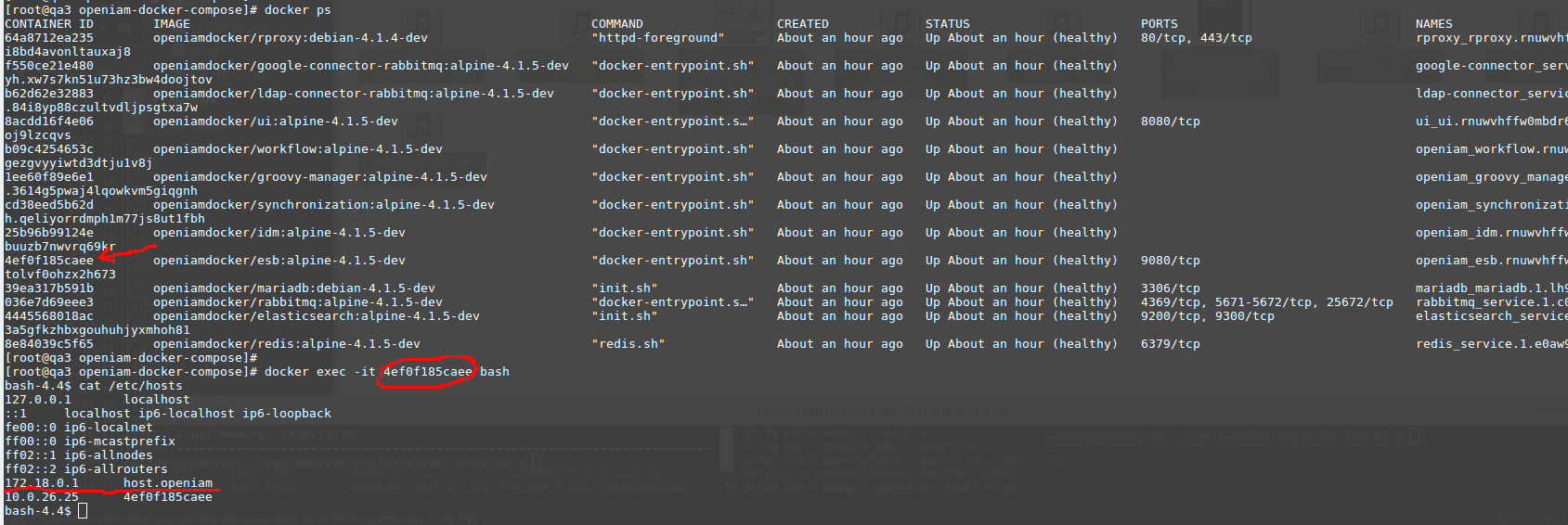Click the STATUS column header

947,24
